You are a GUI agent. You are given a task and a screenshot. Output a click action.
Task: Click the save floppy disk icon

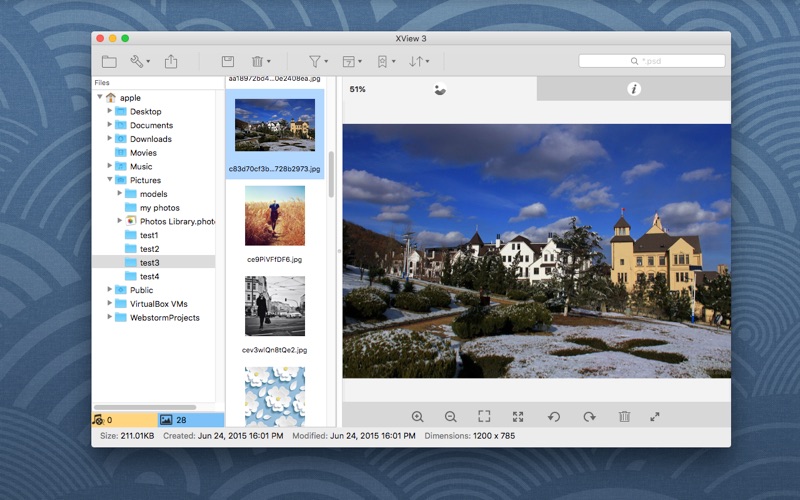point(228,61)
